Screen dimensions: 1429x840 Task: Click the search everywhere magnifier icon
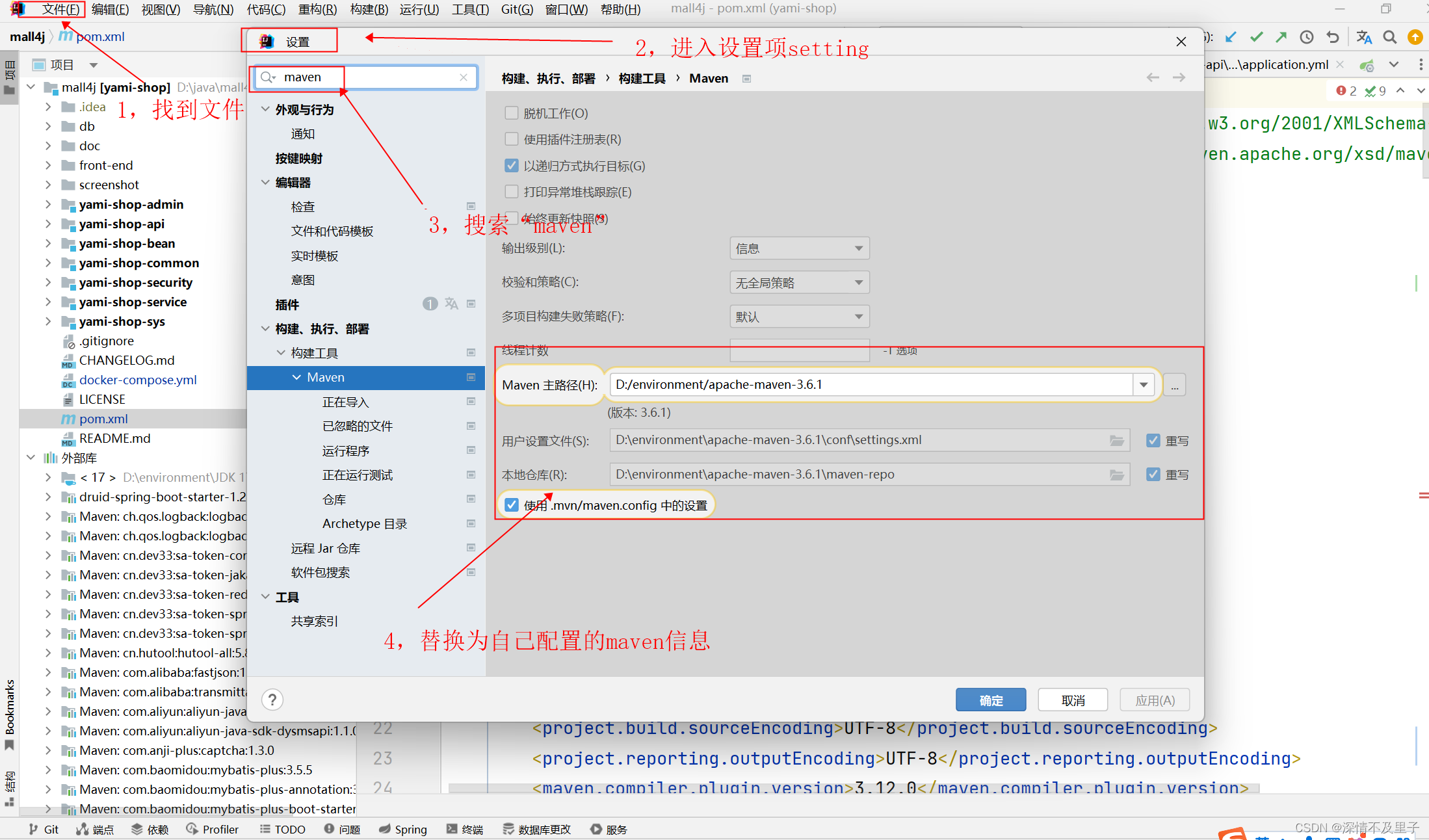1389,37
